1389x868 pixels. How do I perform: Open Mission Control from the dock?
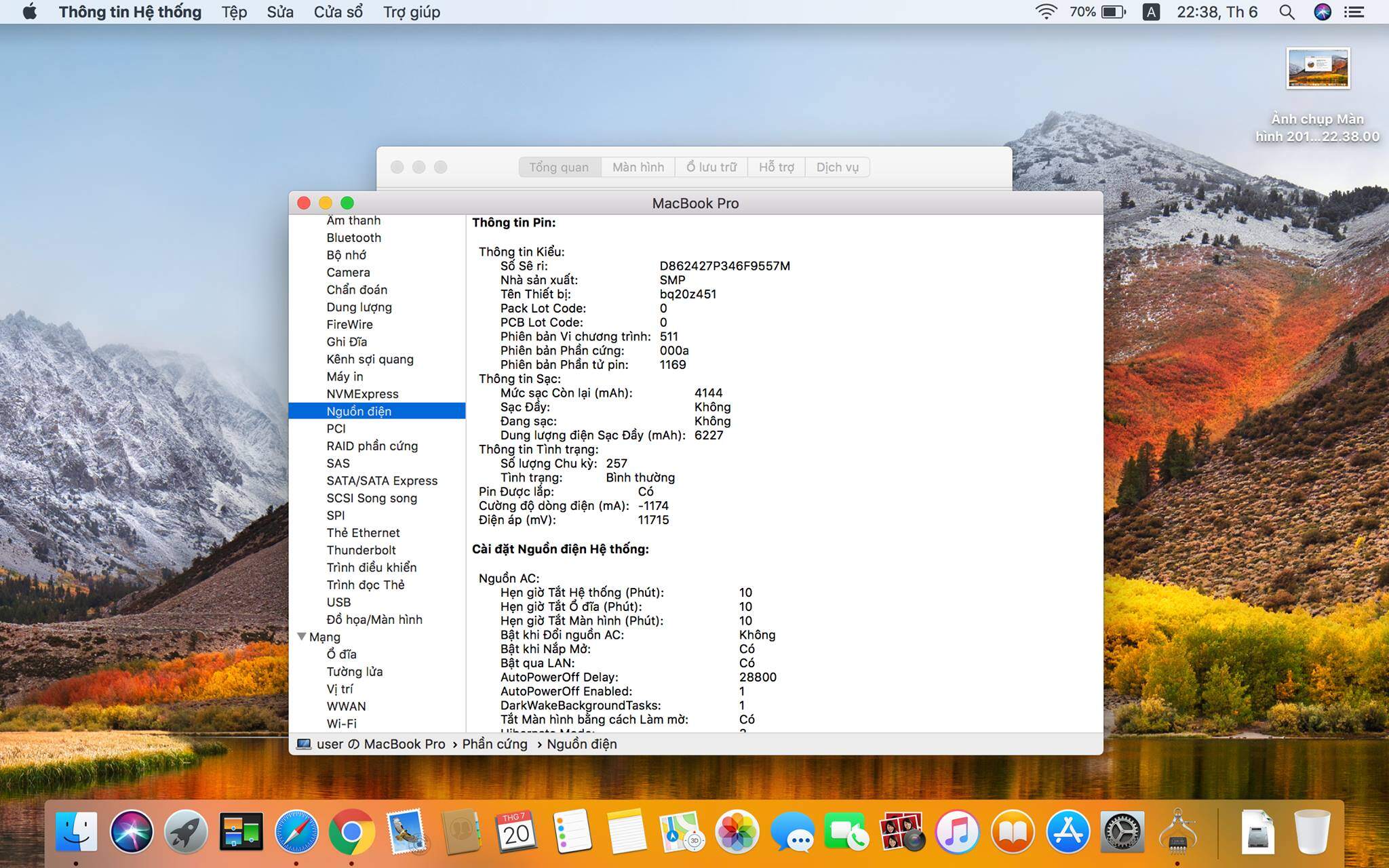(241, 831)
